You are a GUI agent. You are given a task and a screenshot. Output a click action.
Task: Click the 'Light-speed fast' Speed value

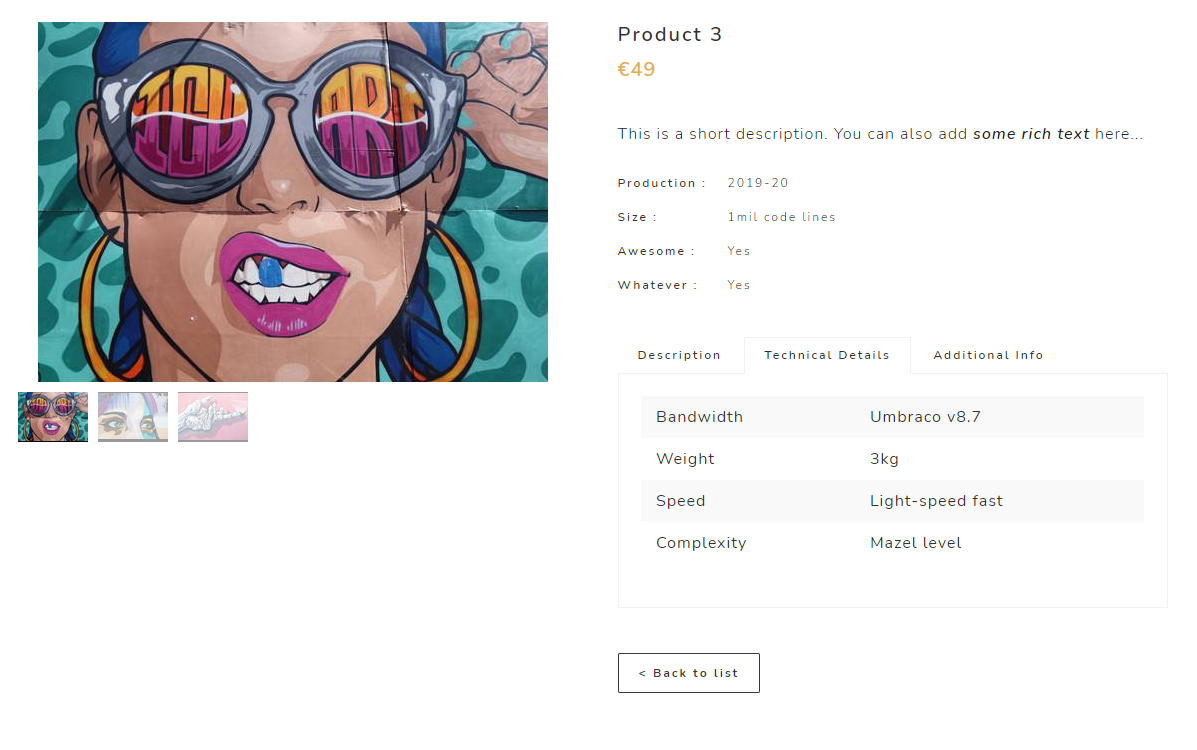pyautogui.click(x=936, y=501)
